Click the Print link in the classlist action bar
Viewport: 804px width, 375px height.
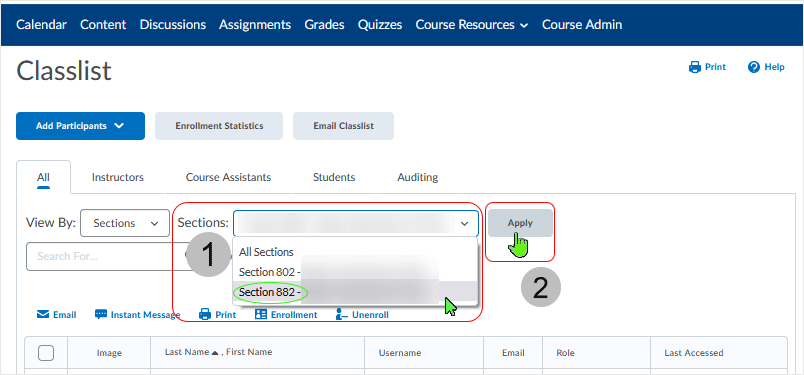click(226, 315)
